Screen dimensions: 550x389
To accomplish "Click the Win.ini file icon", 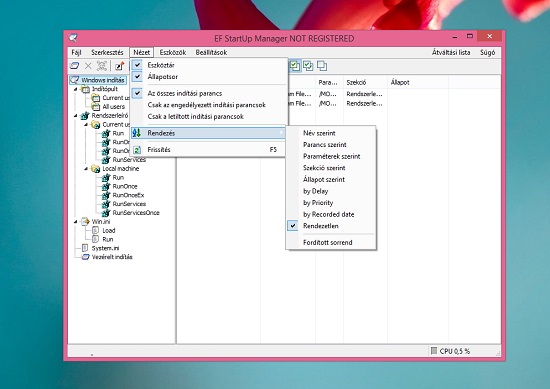I will tap(86, 221).
